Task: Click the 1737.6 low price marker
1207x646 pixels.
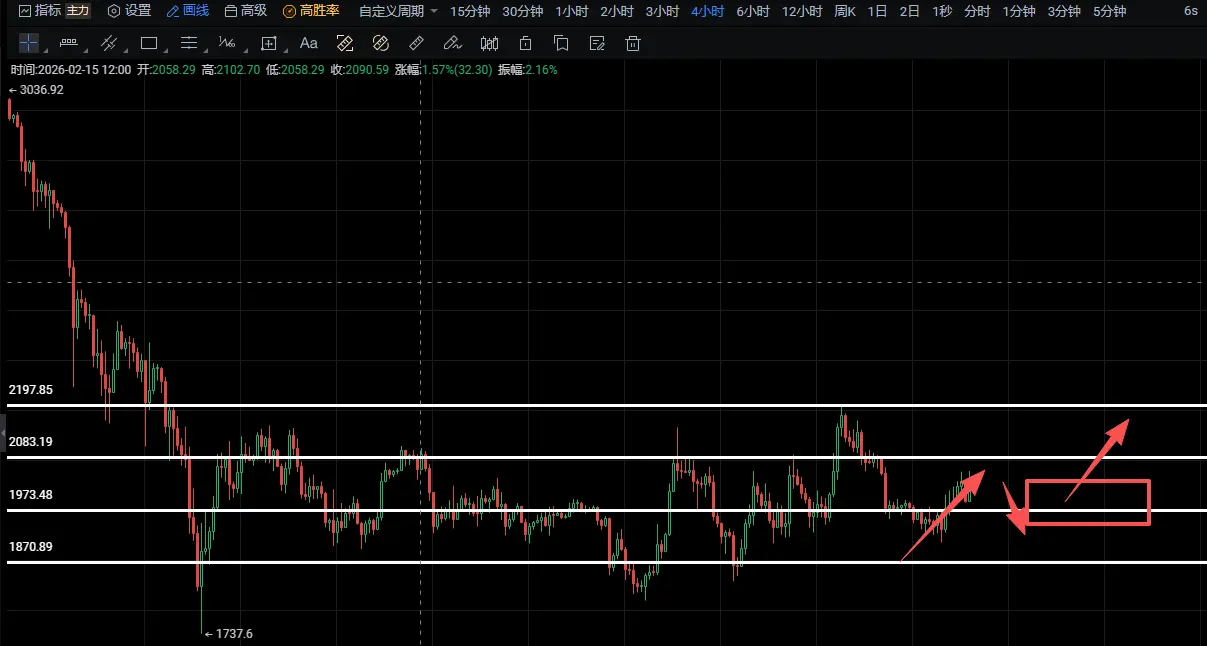Action: [228, 633]
